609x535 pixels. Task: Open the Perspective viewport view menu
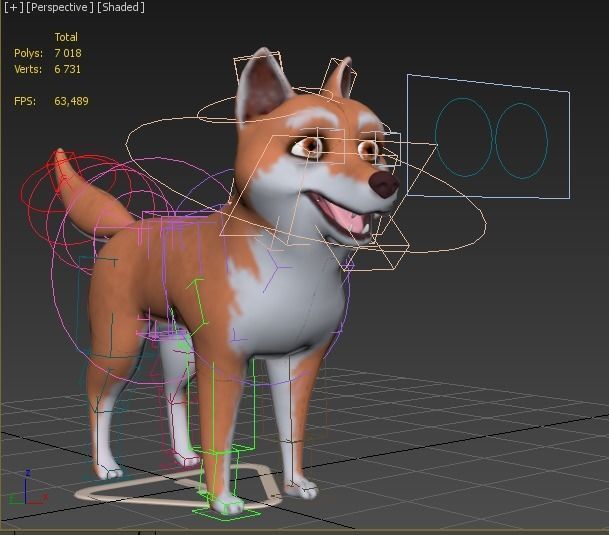(60, 7)
